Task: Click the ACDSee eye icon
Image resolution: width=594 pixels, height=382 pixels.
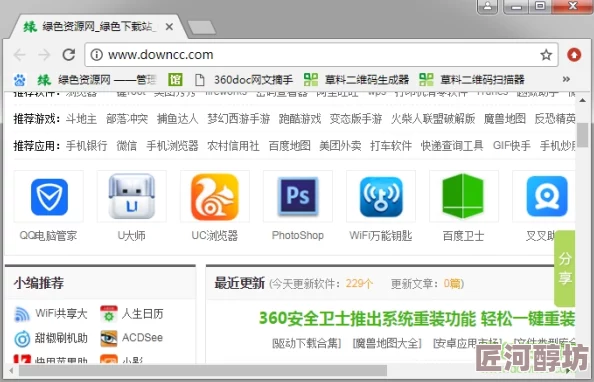Action: tap(109, 338)
